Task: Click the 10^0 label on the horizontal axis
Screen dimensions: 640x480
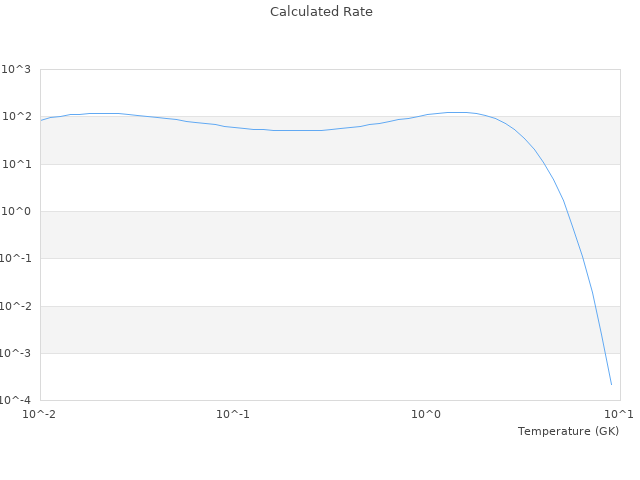Action: tap(427, 414)
